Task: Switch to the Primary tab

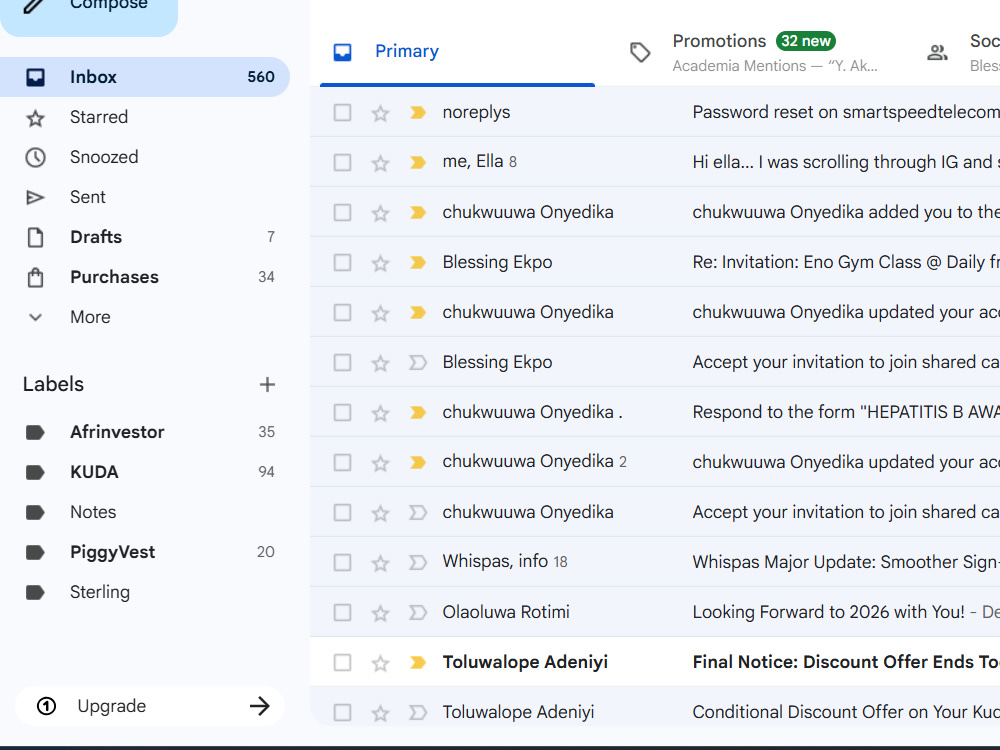Action: pos(457,52)
